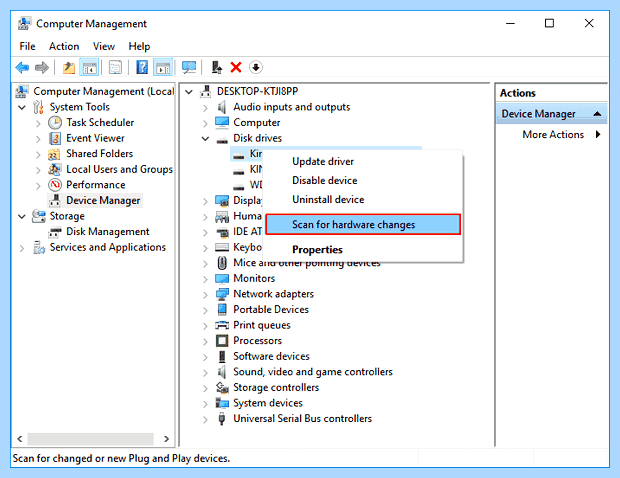Click the red X Uninstall device icon
This screenshot has width=620, height=478.
[236, 68]
